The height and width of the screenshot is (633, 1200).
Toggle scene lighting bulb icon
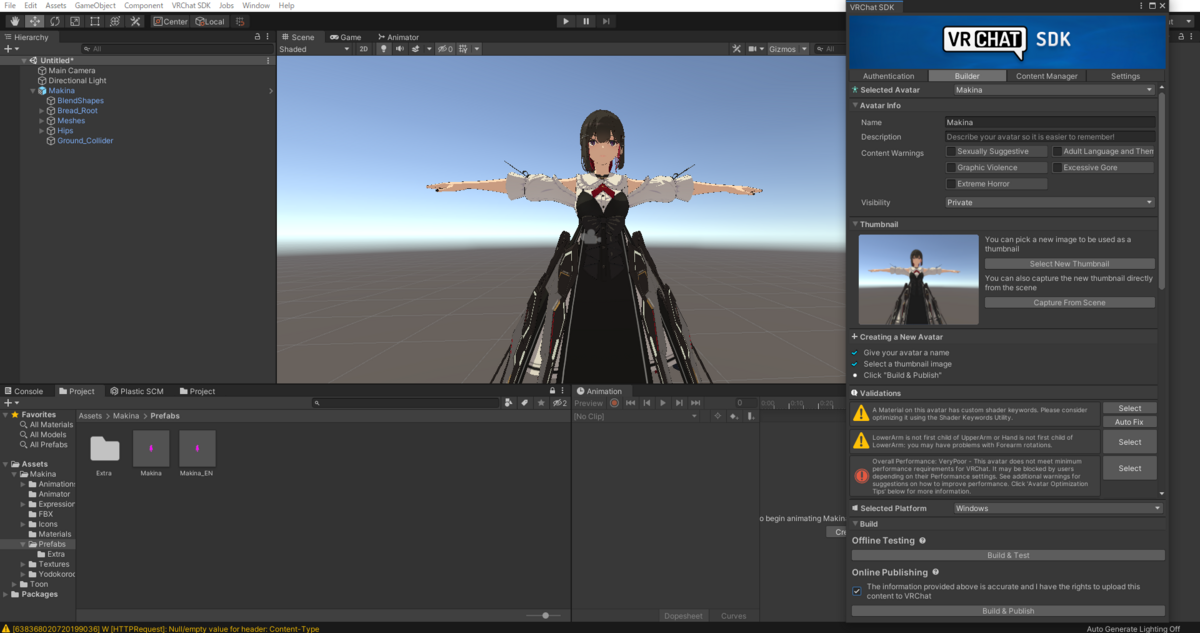pyautogui.click(x=383, y=49)
